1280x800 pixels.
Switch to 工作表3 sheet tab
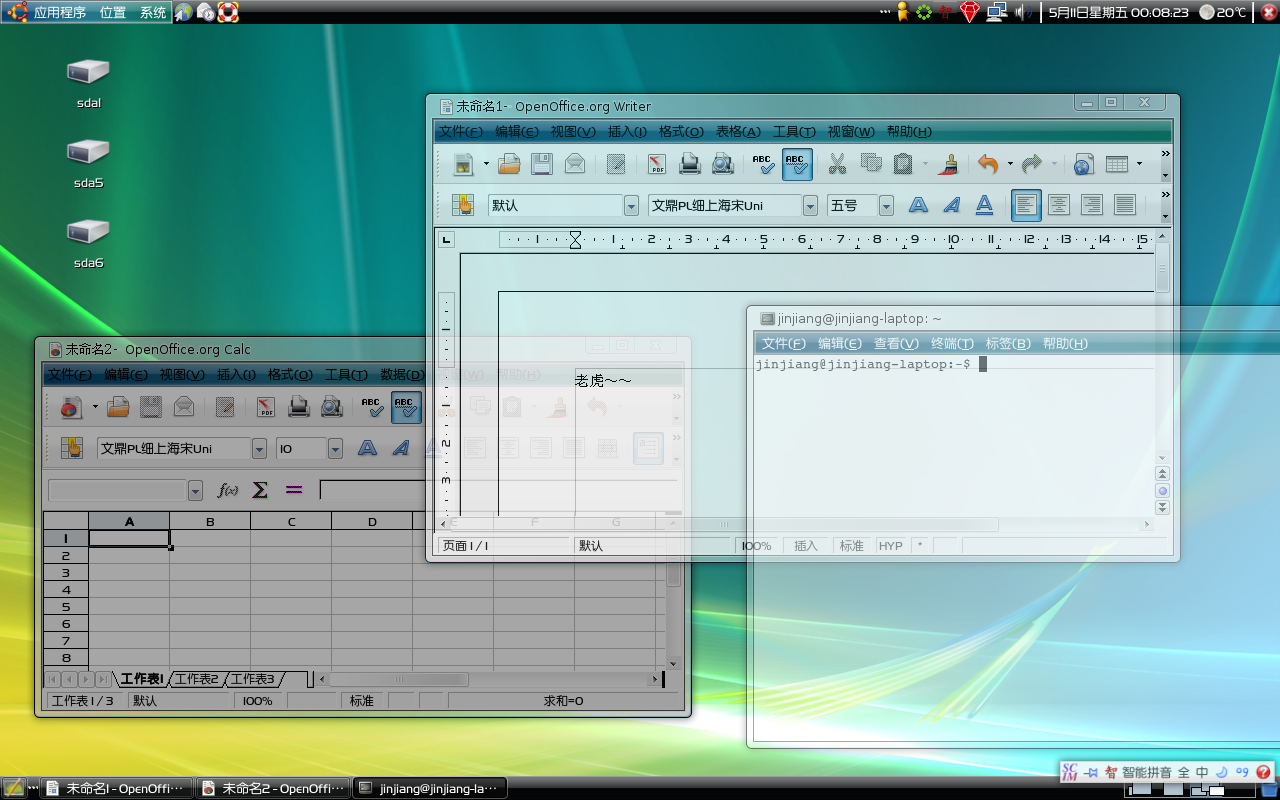point(252,679)
